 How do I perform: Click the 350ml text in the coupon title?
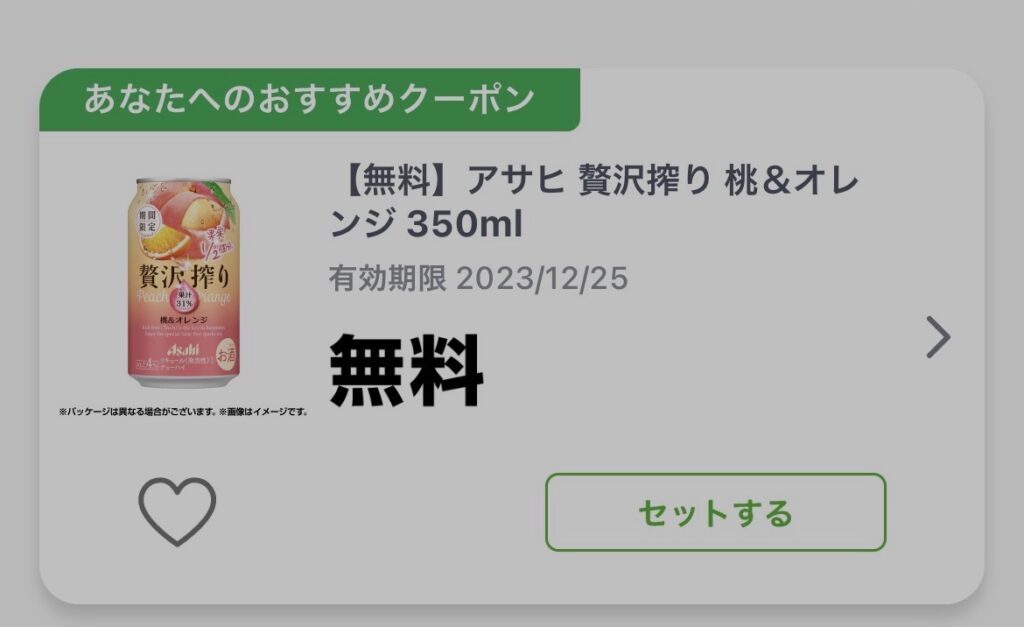coord(464,224)
